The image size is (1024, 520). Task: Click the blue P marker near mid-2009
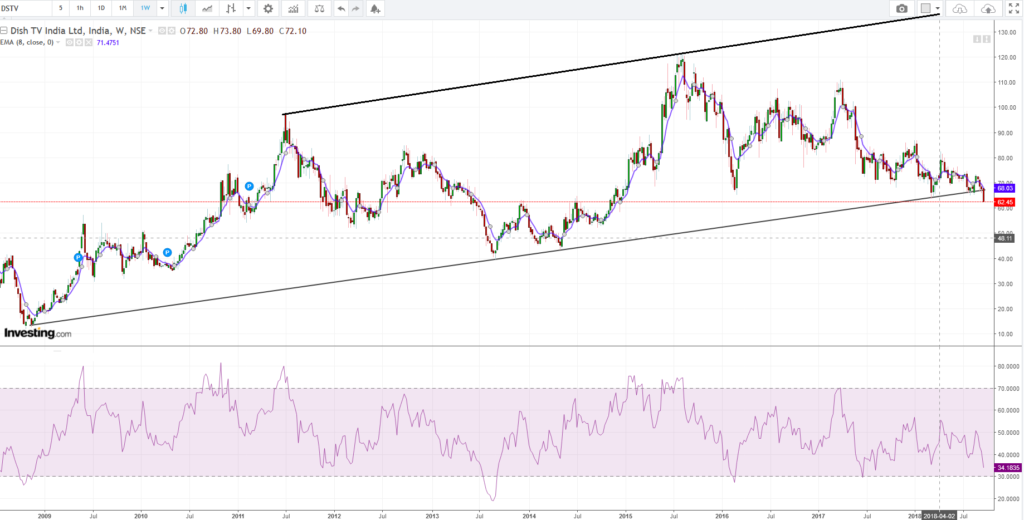(78, 257)
